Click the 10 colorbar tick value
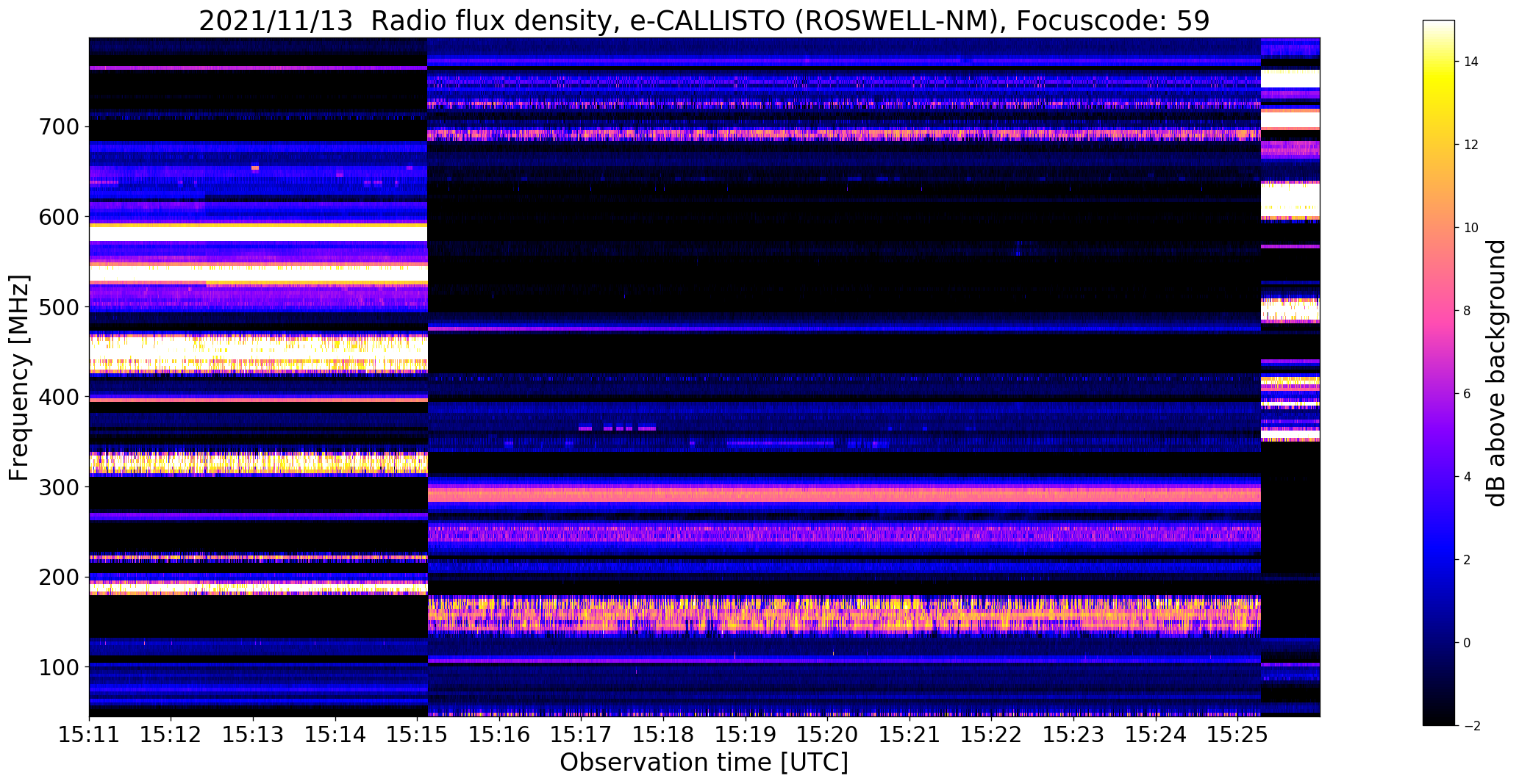The height and width of the screenshot is (784, 1519). point(1471,228)
